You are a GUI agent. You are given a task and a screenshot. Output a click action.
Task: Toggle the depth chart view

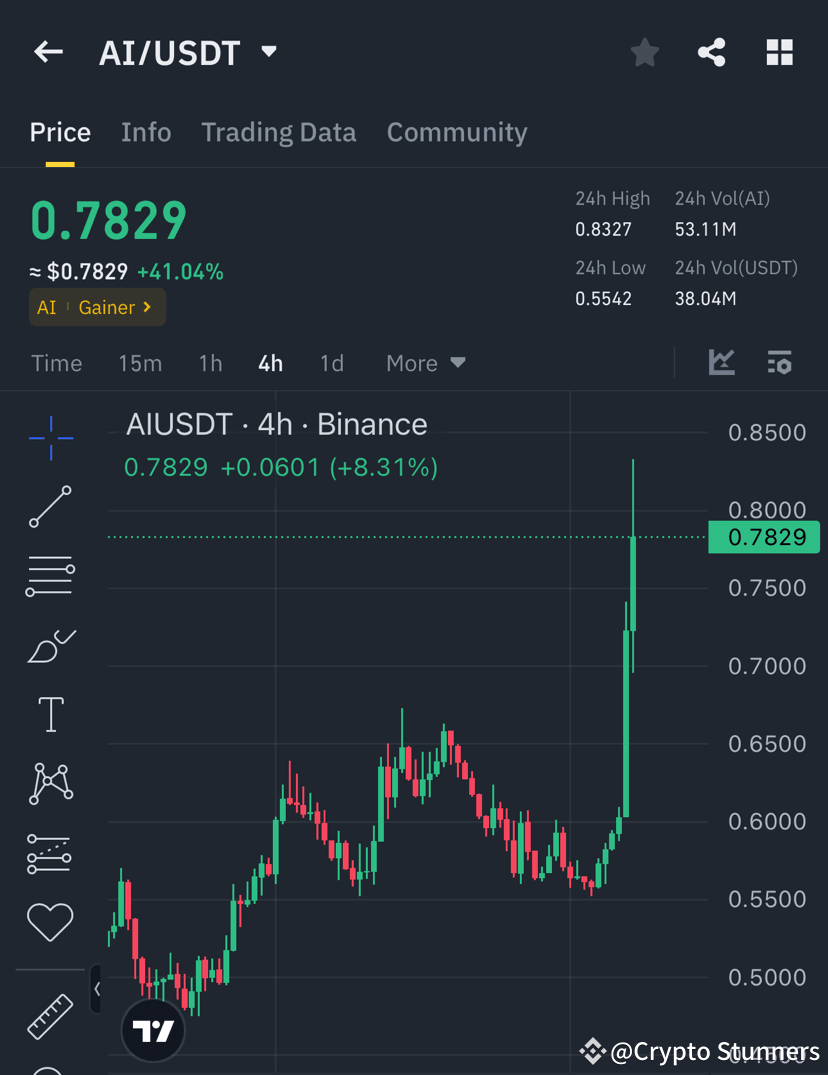722,363
